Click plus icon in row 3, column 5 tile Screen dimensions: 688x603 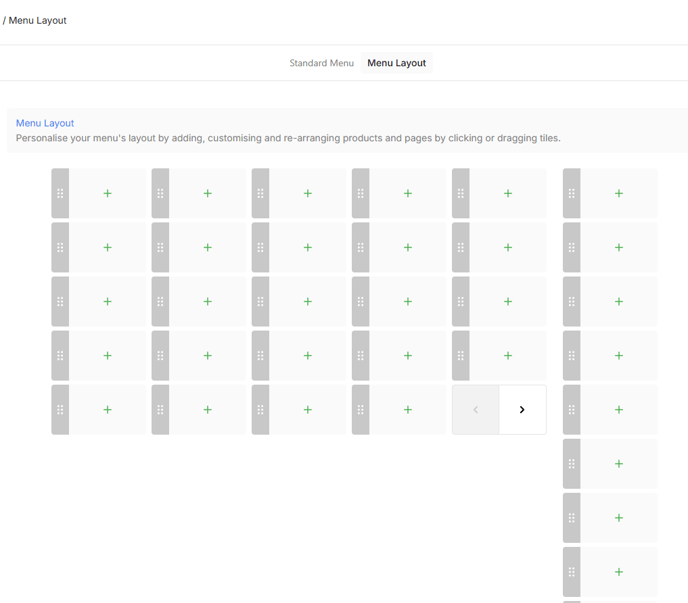507,301
